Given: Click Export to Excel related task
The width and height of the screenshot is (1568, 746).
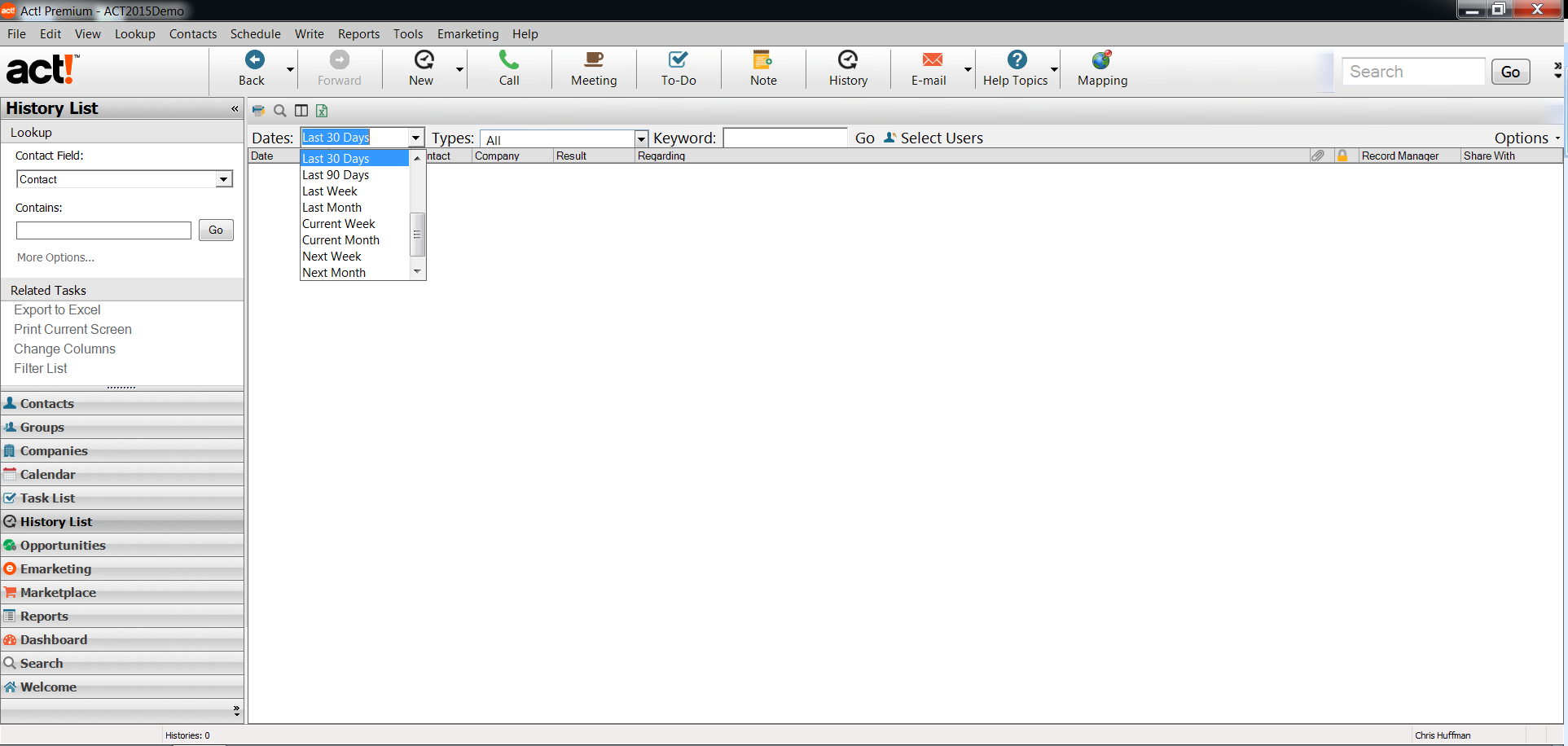Looking at the screenshot, I should pyautogui.click(x=57, y=310).
